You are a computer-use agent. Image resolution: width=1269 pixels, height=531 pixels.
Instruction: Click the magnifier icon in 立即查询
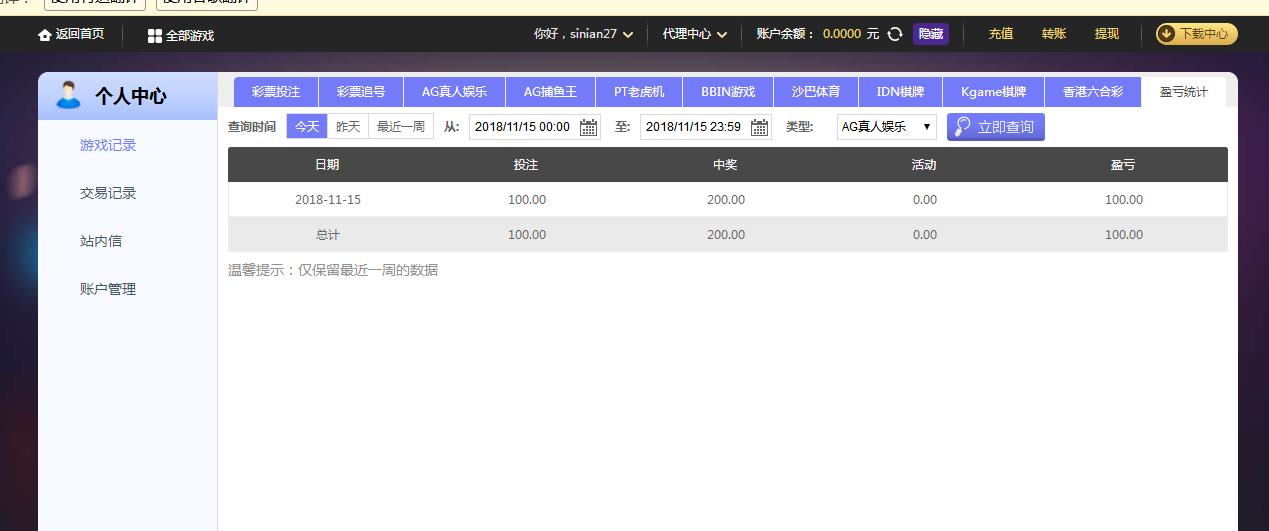[963, 127]
